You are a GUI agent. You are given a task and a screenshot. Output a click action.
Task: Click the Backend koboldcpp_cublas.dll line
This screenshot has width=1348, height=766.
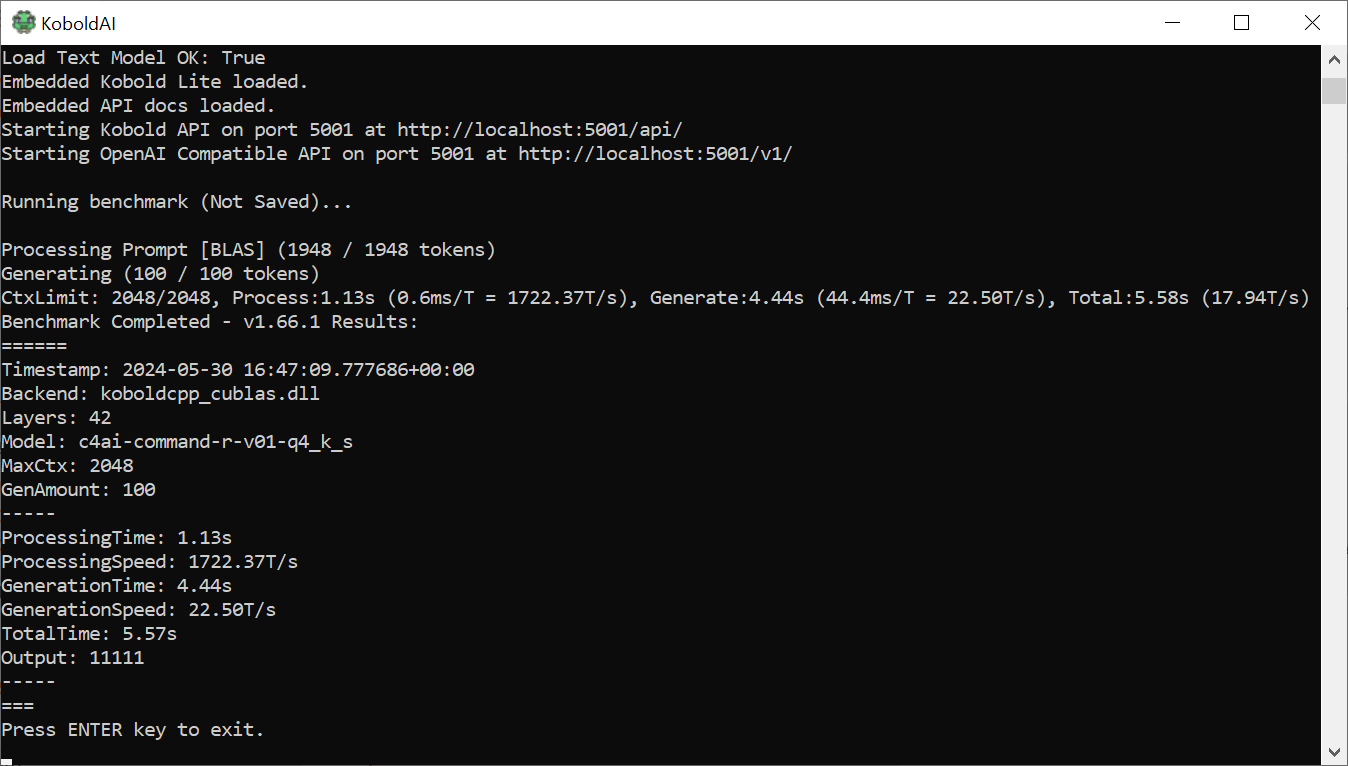coord(161,394)
